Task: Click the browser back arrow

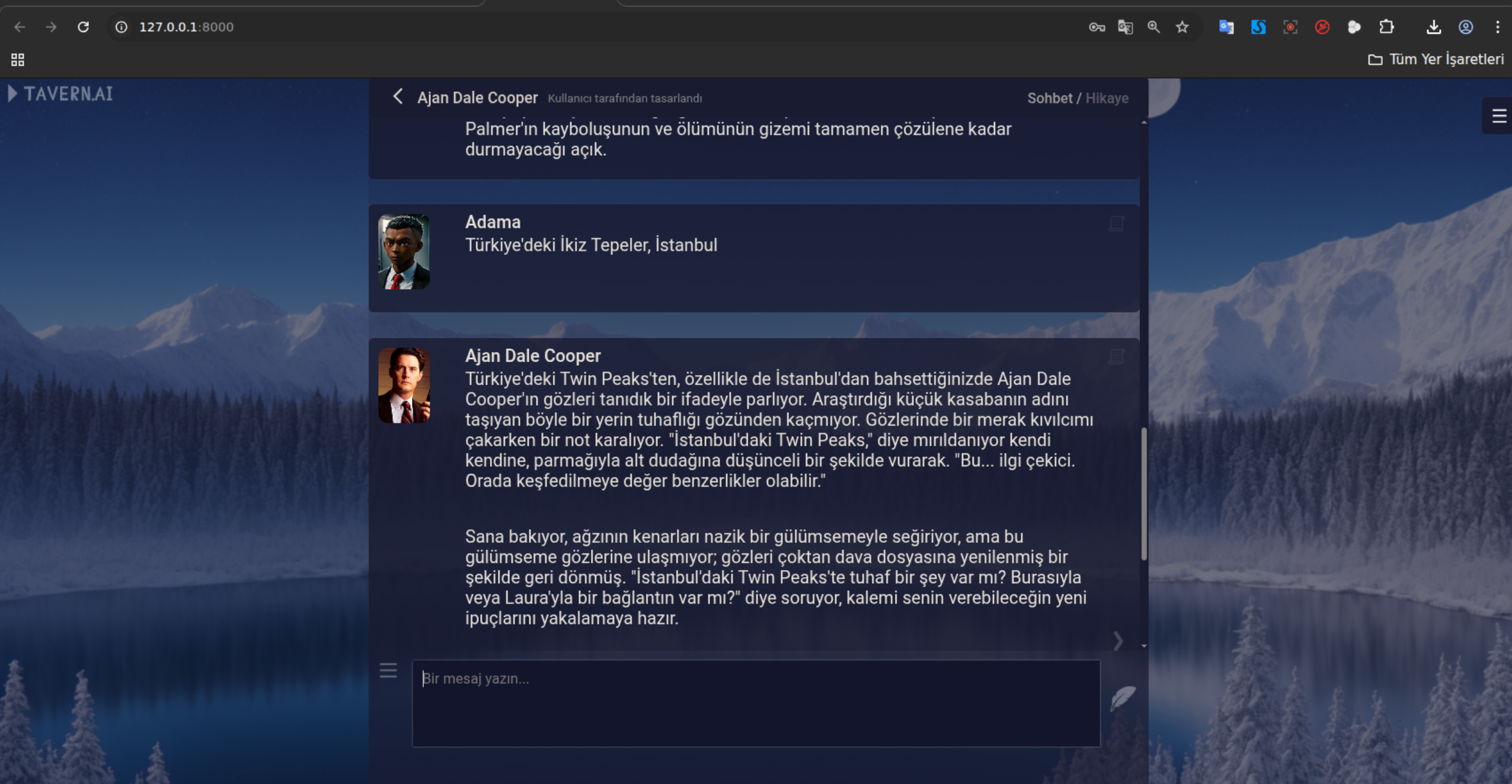Action: point(20,27)
